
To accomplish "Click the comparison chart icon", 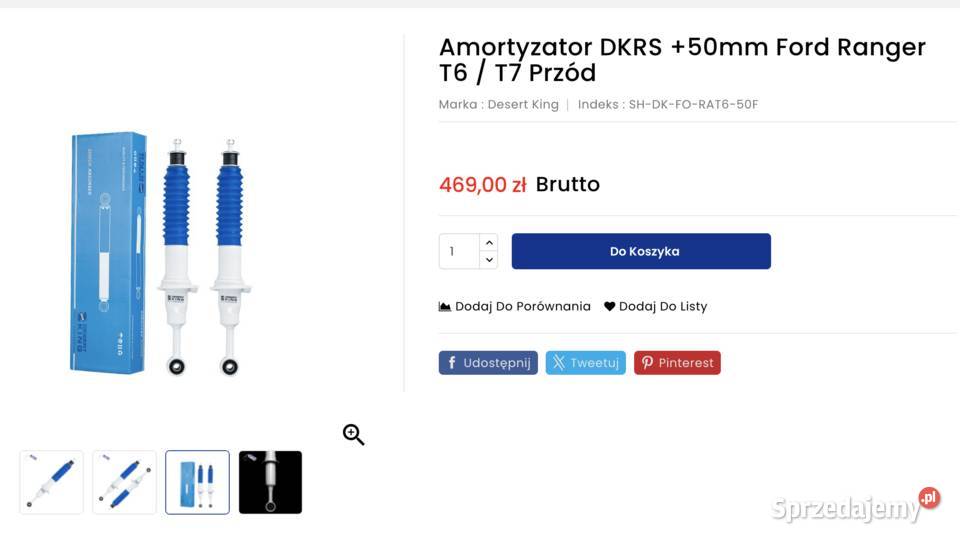I will pos(444,306).
